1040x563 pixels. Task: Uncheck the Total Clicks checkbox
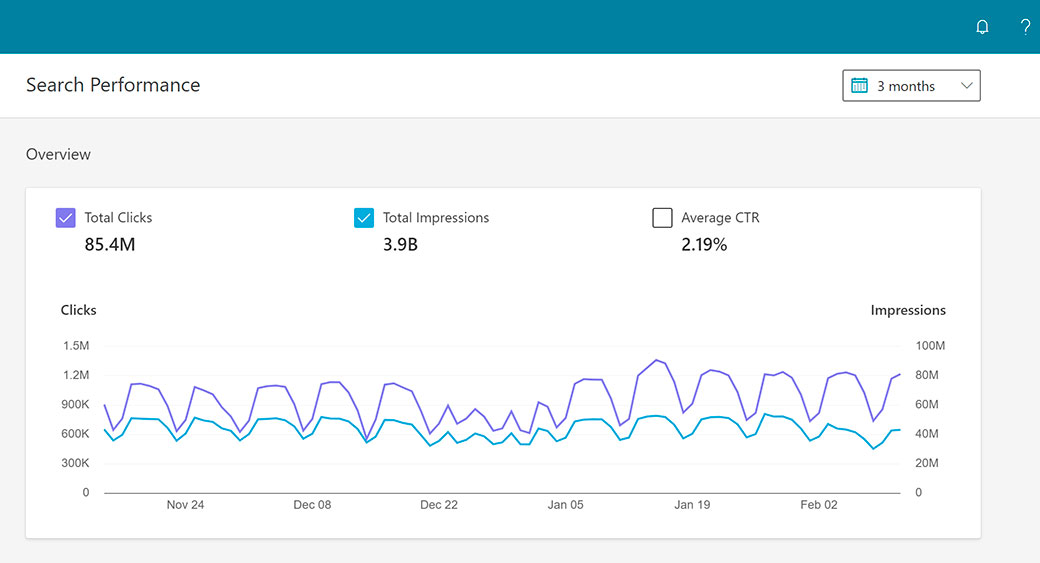click(x=66, y=218)
